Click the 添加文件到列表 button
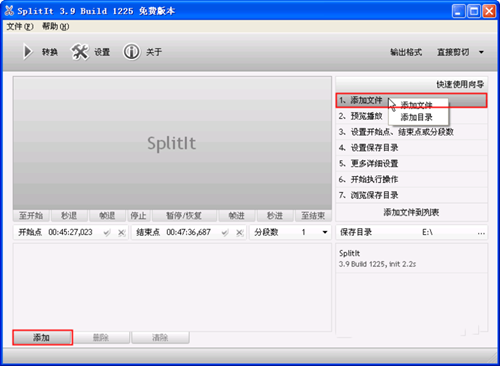 411,212
